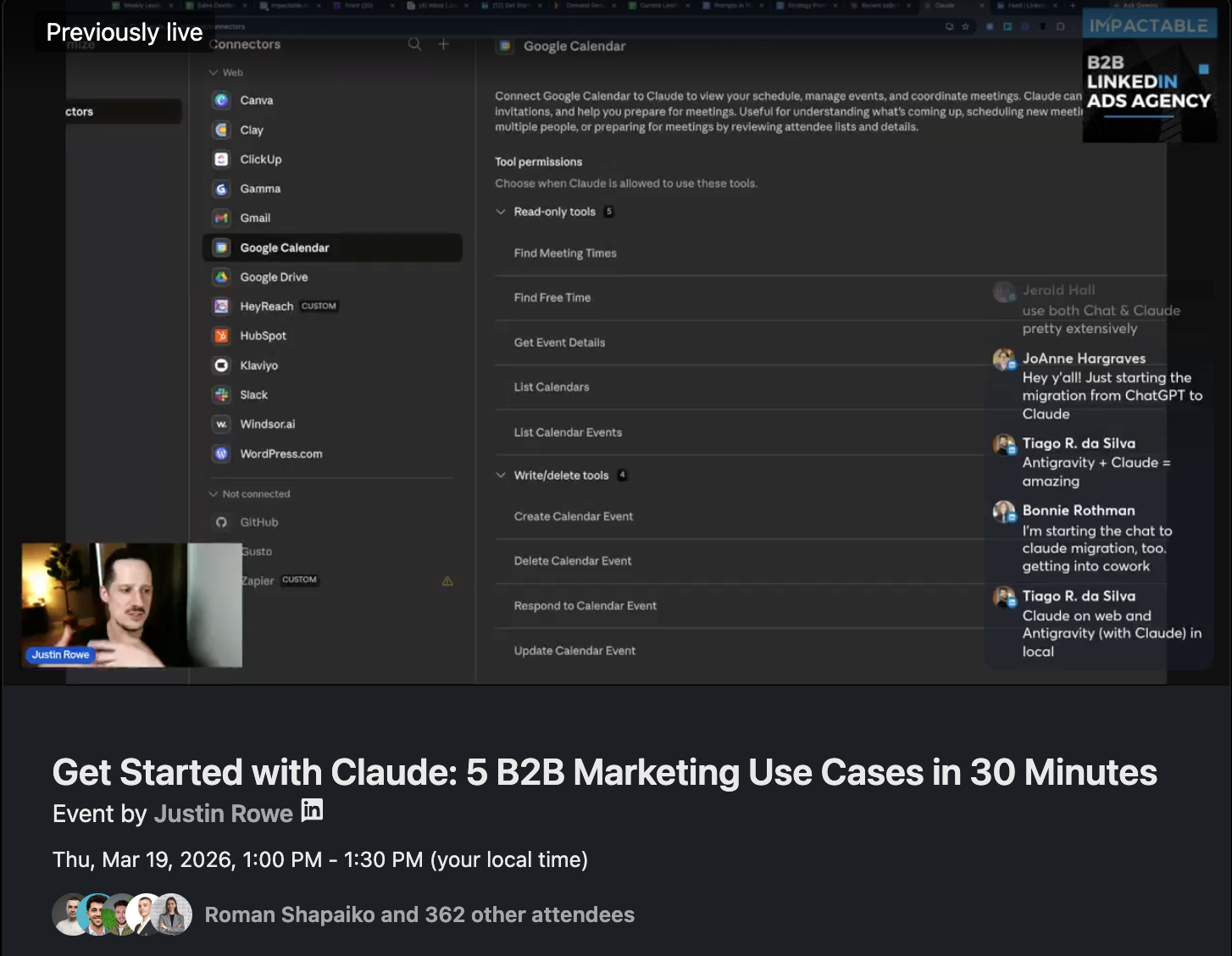Screen dimensions: 1232x956
Task: Select the Google Calendar connector row
Action: point(333,247)
